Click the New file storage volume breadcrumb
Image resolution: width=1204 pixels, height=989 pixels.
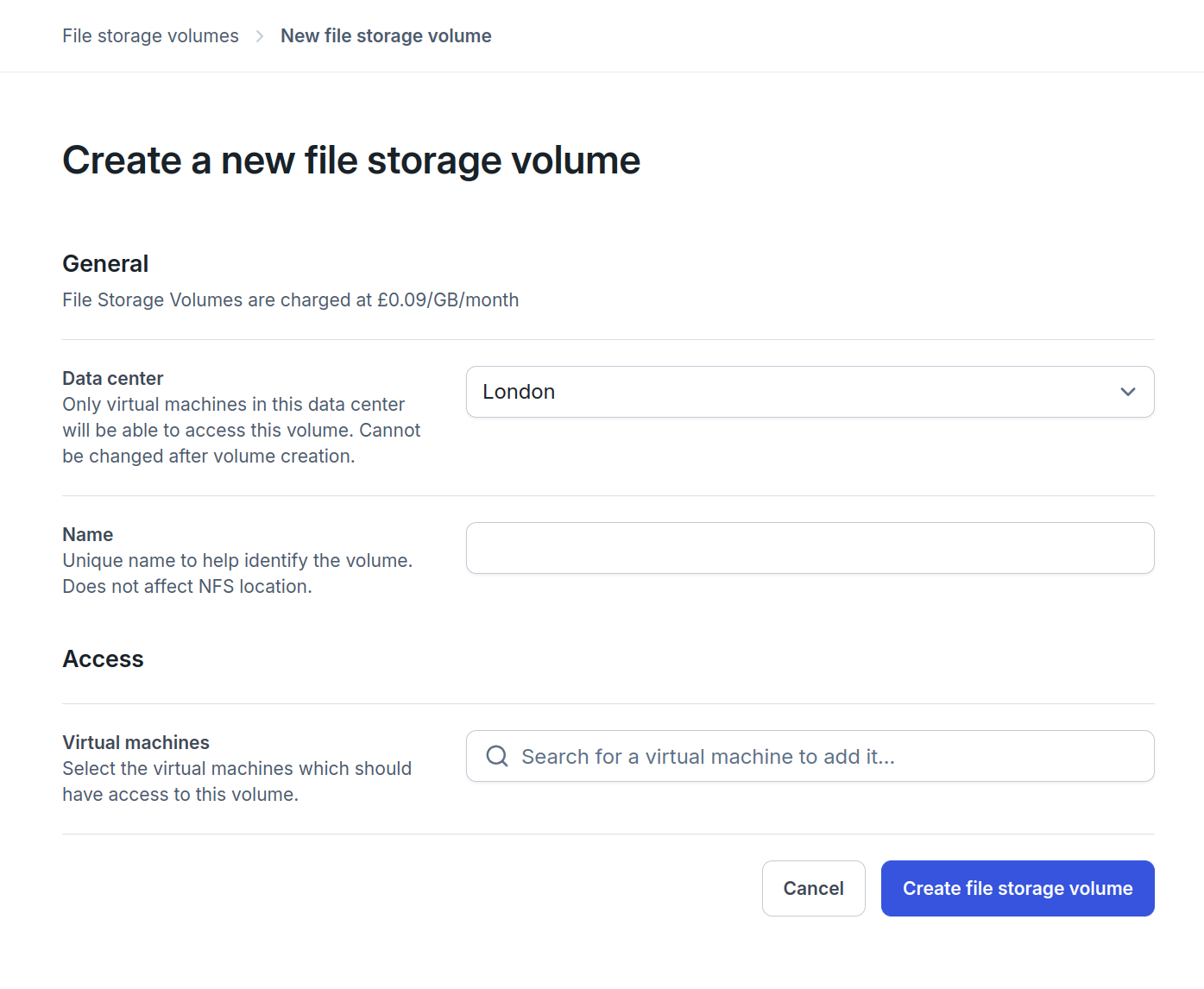click(x=386, y=35)
